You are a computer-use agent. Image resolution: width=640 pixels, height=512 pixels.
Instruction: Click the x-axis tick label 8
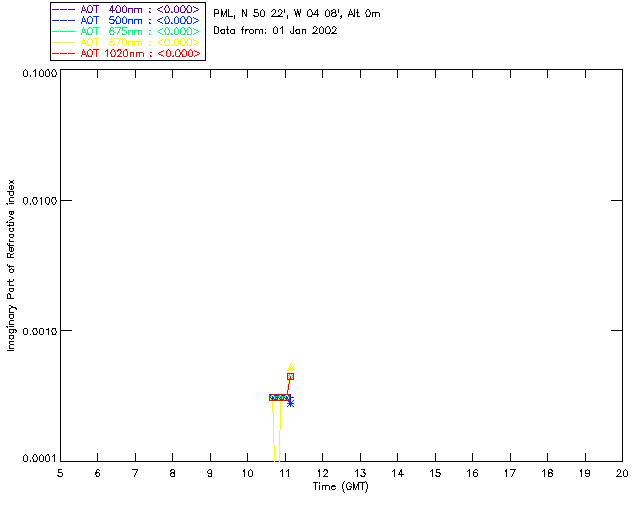(x=173, y=473)
